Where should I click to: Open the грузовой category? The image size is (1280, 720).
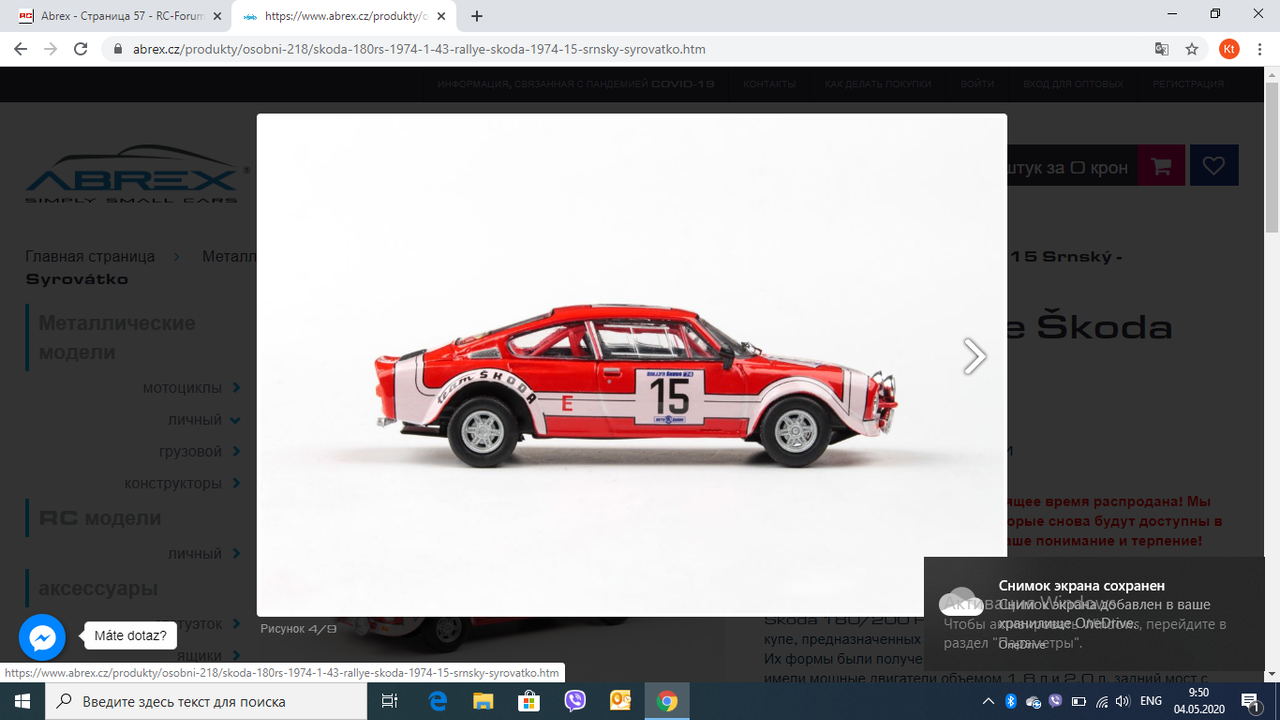click(190, 451)
